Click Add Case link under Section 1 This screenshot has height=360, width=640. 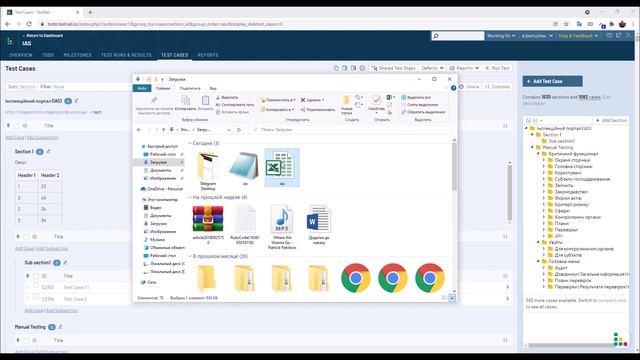click(24, 249)
